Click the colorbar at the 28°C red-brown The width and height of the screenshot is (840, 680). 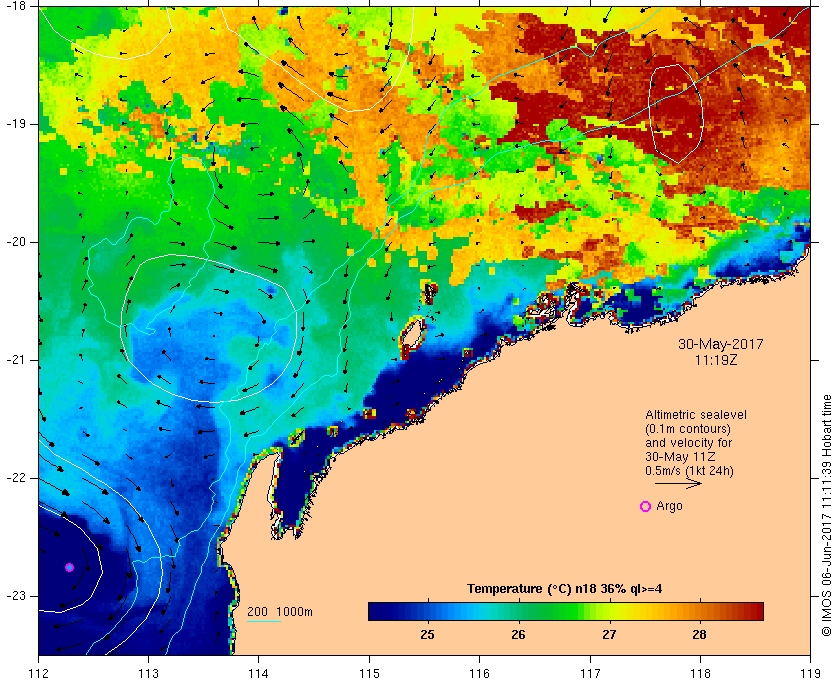[x=700, y=611]
